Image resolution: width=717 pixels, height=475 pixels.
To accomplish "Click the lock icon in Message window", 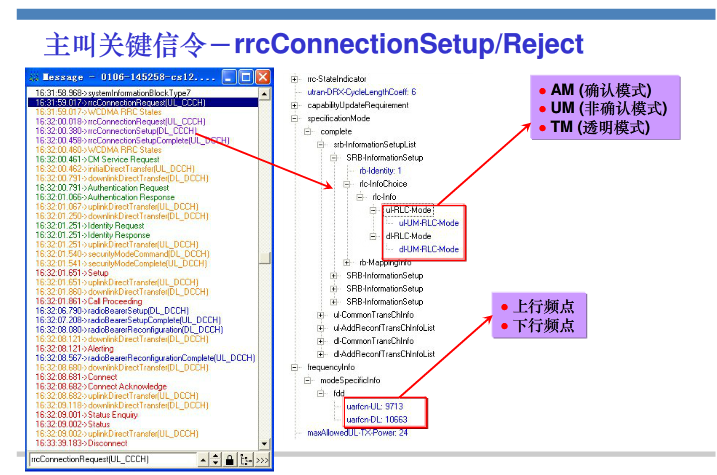I will (x=230, y=459).
